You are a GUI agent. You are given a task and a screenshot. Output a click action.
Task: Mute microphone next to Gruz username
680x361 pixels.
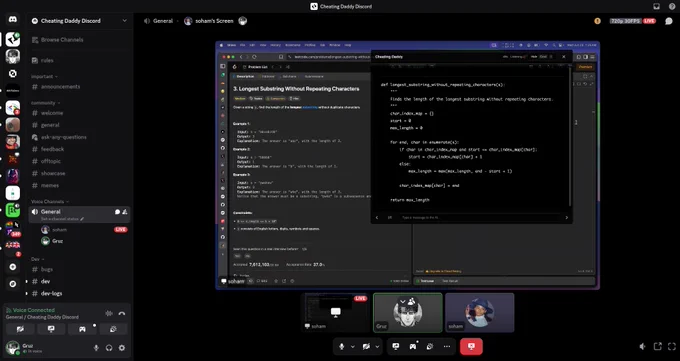click(96, 348)
